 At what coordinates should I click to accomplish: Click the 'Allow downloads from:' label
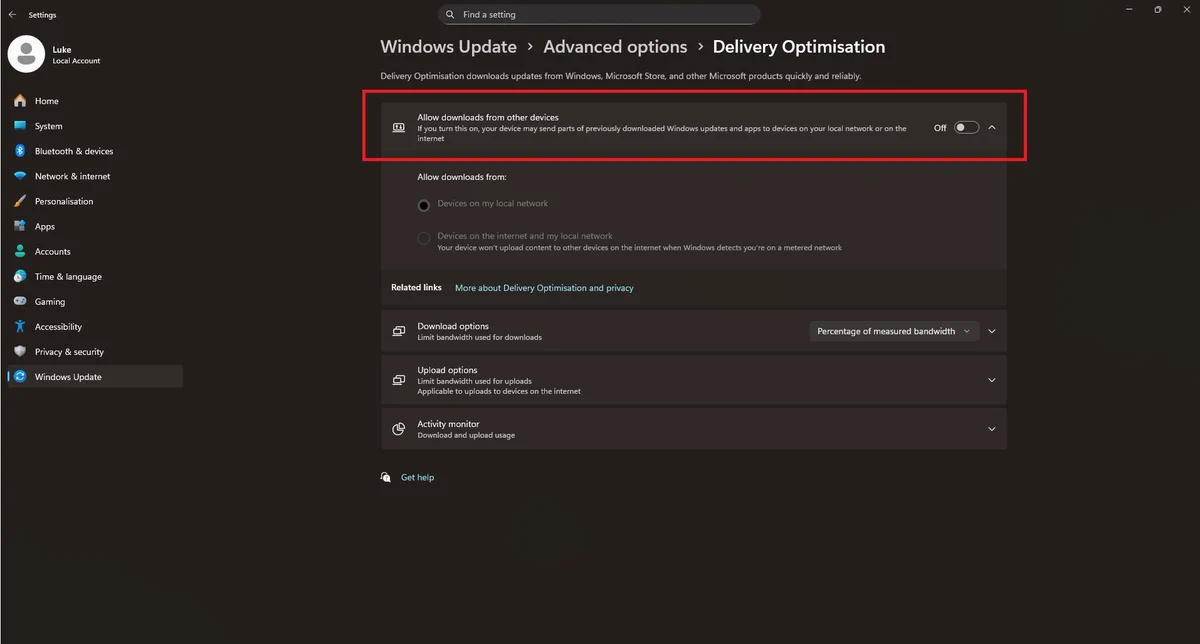pyautogui.click(x=462, y=177)
